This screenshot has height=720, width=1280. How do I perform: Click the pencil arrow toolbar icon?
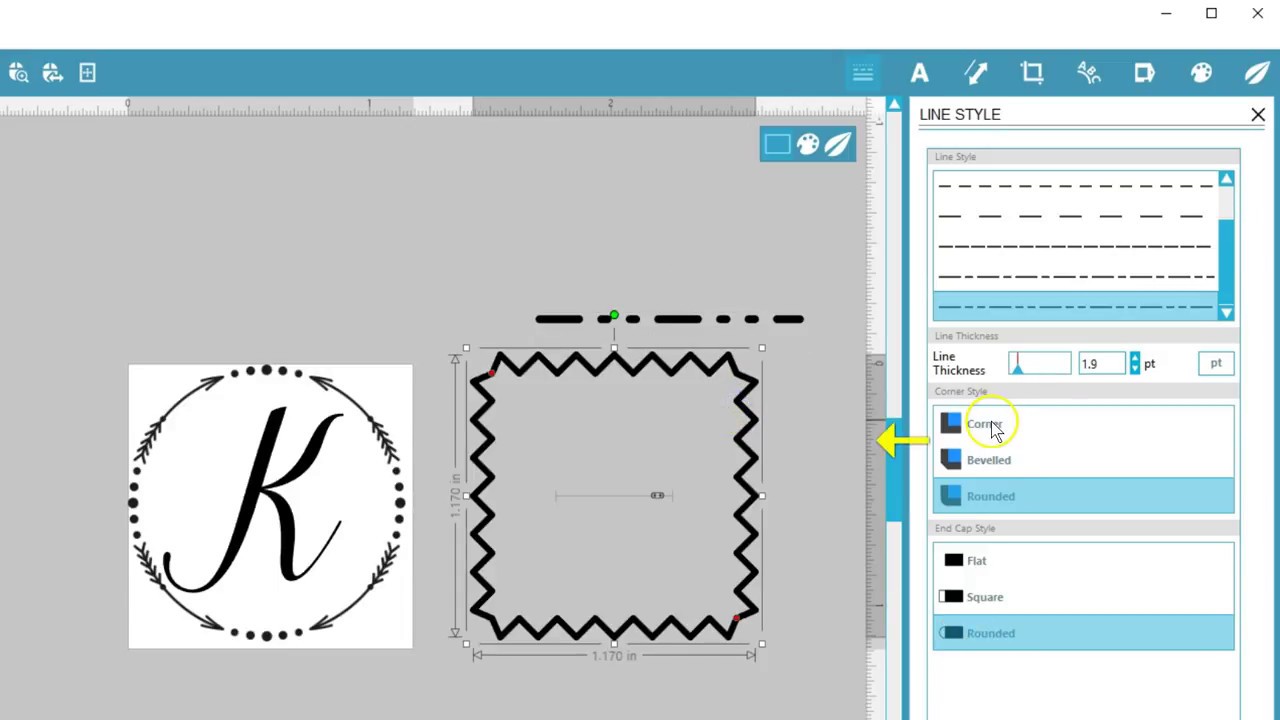point(976,73)
